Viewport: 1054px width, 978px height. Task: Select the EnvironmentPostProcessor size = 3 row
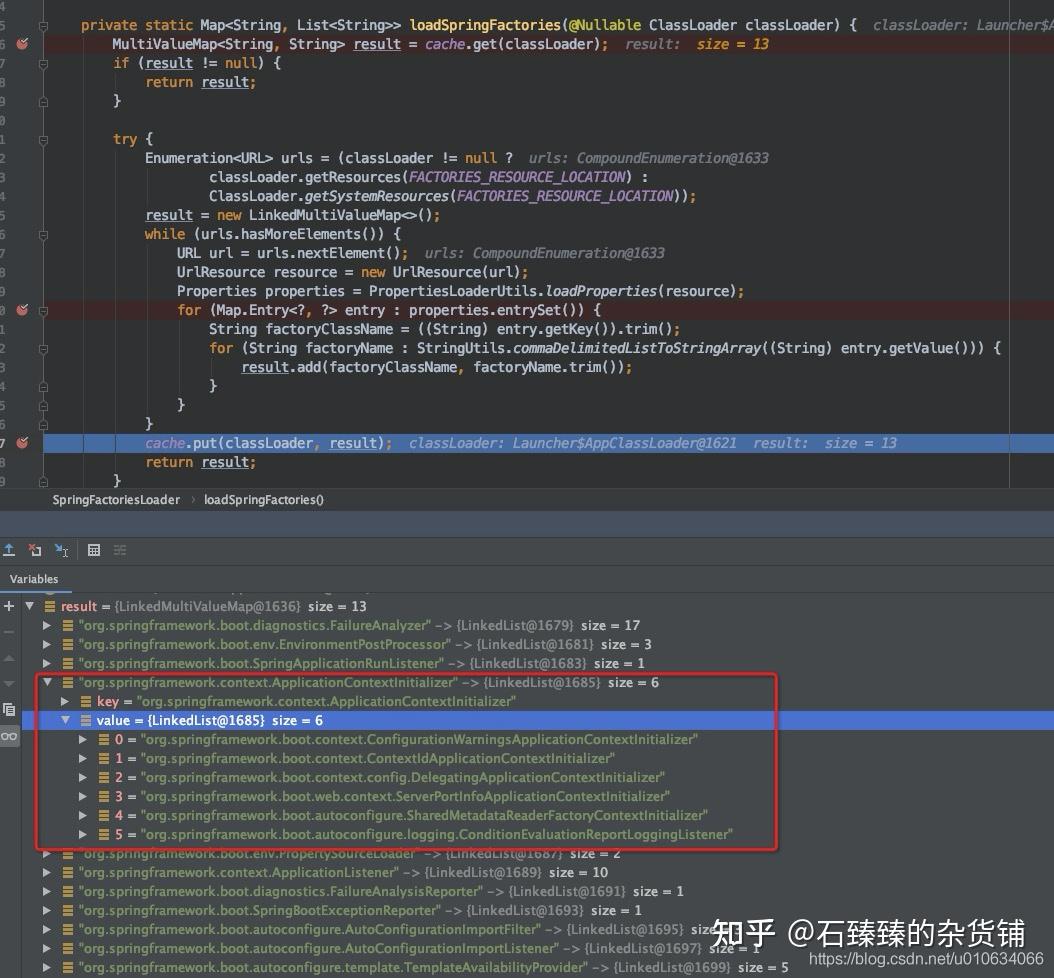click(538, 644)
